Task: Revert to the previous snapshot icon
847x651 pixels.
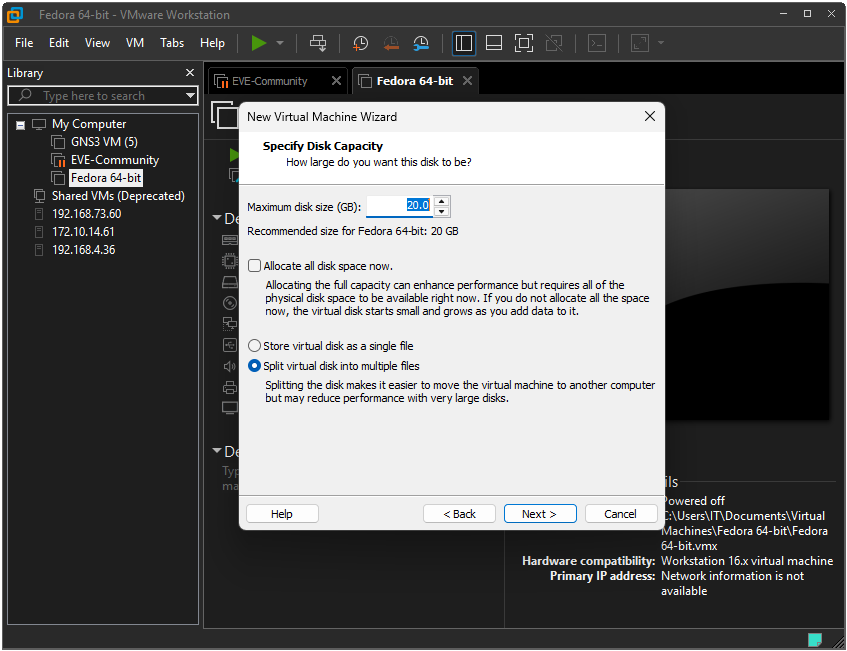Action: coord(391,43)
